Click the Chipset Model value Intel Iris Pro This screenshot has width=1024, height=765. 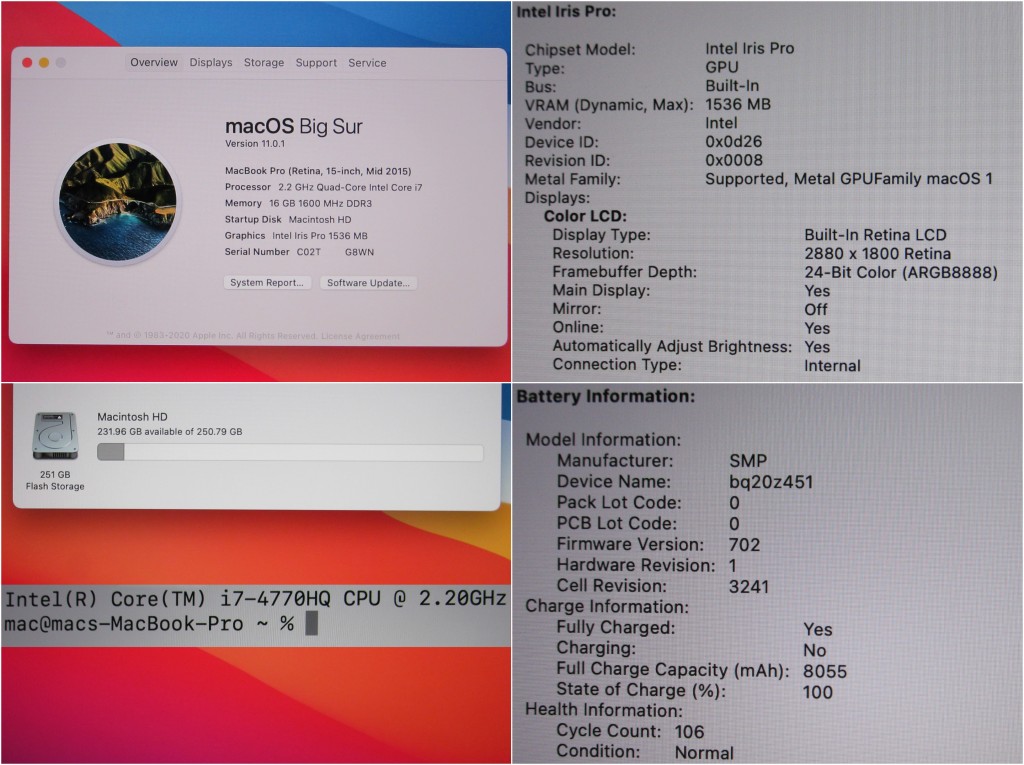(x=750, y=48)
